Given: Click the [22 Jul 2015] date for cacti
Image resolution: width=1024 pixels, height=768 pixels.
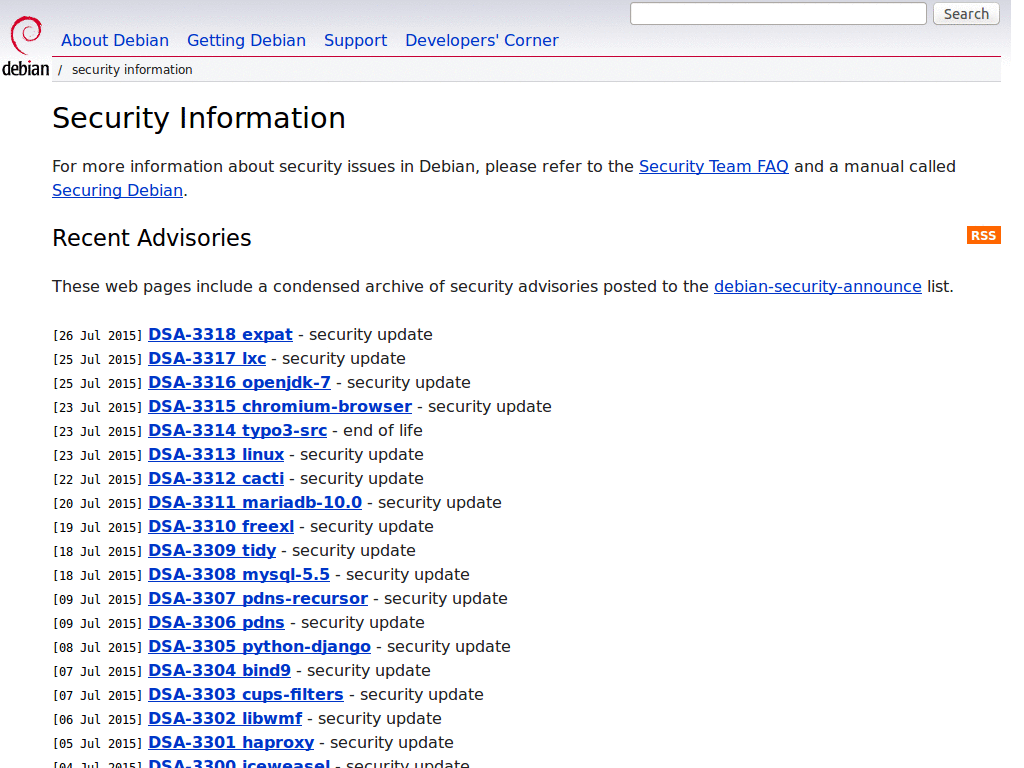Looking at the screenshot, I should 97,479.
